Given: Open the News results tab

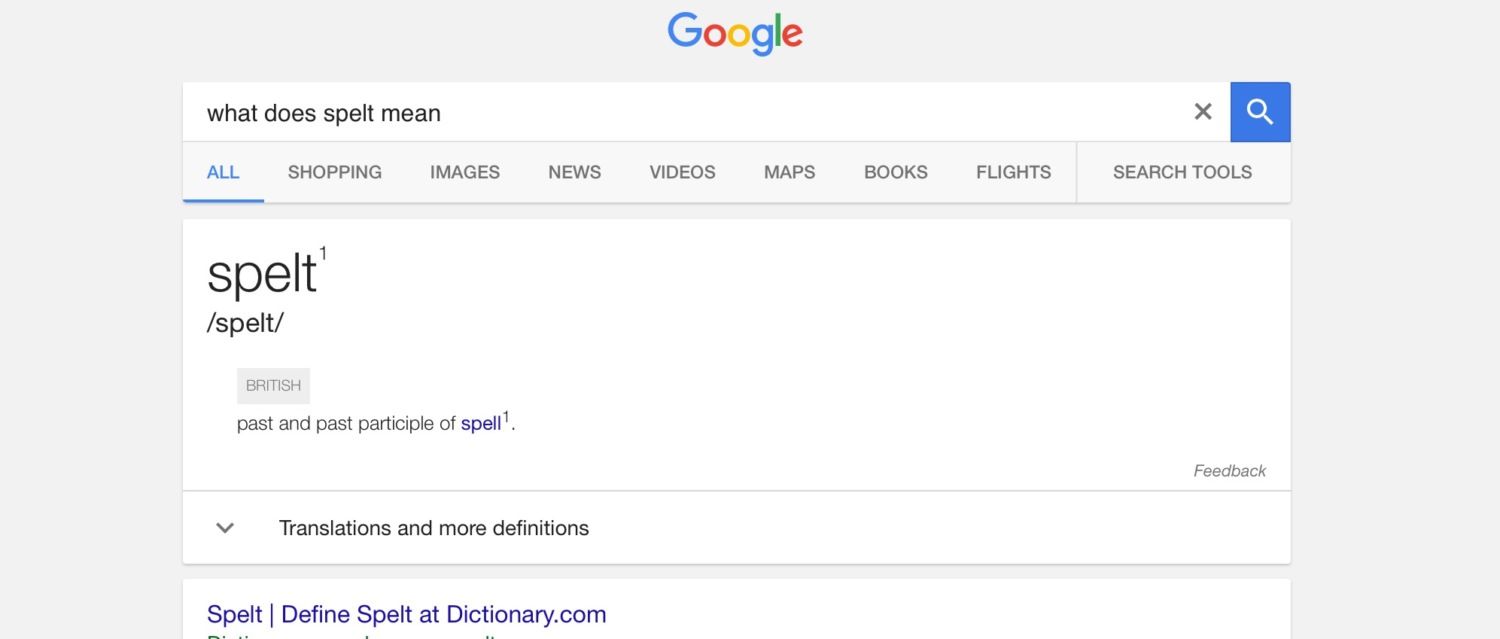Looking at the screenshot, I should tap(574, 172).
